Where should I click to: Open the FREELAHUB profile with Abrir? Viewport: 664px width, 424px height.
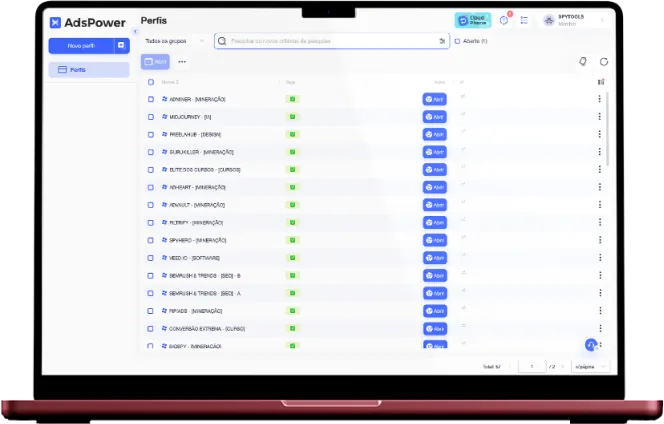click(434, 134)
